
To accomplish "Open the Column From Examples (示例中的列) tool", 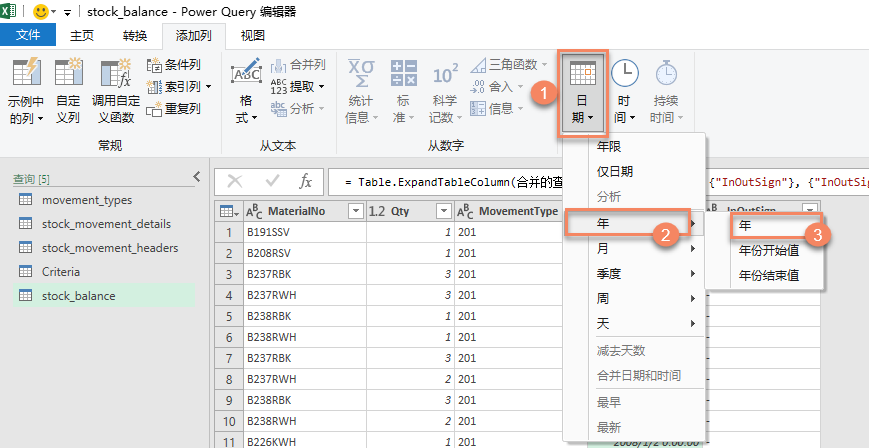I will pyautogui.click(x=25, y=90).
